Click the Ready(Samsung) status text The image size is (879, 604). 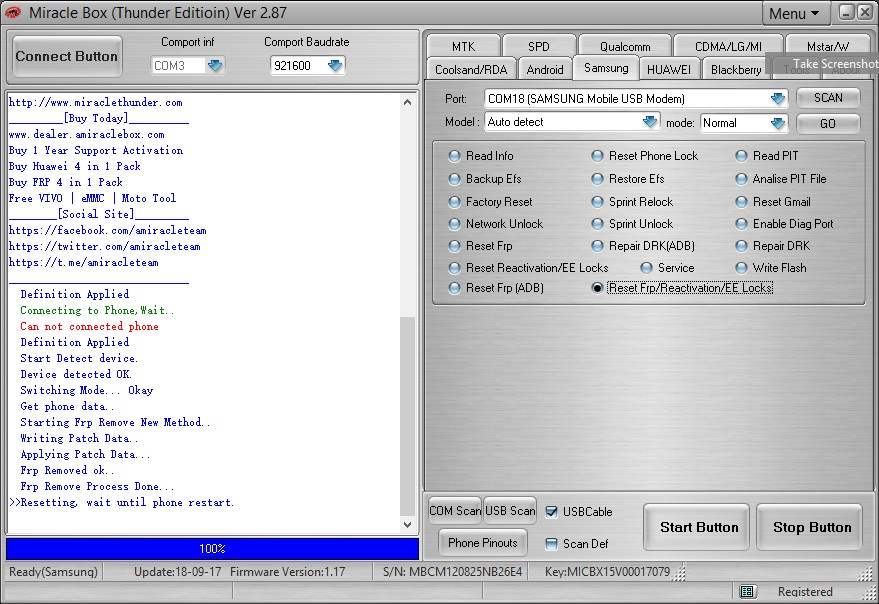click(x=53, y=571)
